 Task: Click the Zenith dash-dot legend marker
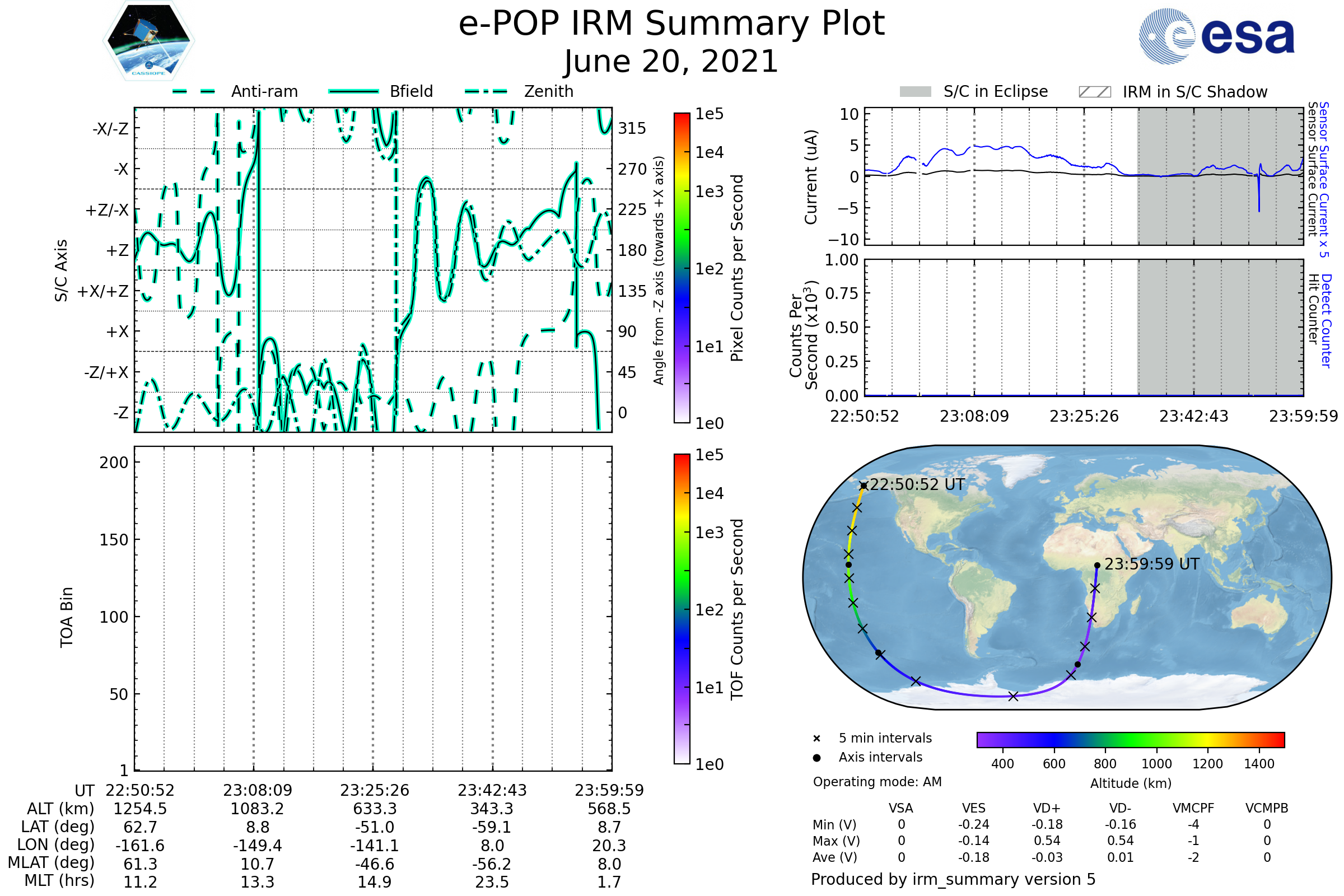(x=486, y=91)
